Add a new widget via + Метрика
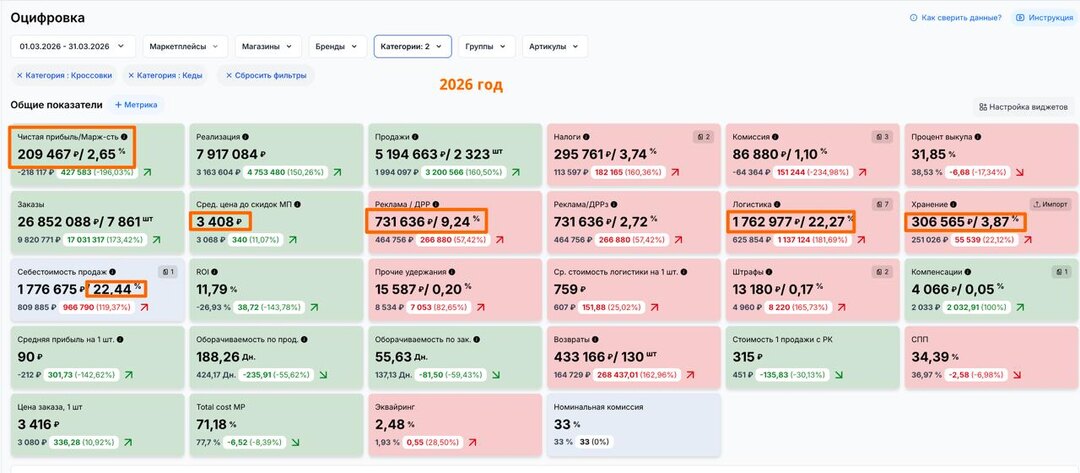The image size is (1080, 473). pyautogui.click(x=136, y=105)
